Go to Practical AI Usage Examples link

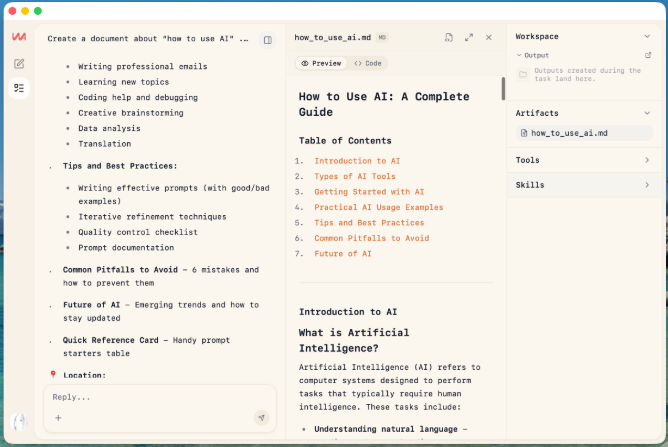[379, 207]
